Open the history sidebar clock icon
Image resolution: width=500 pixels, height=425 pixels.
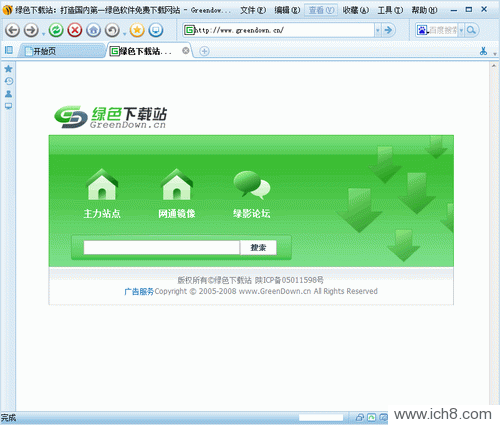point(9,81)
